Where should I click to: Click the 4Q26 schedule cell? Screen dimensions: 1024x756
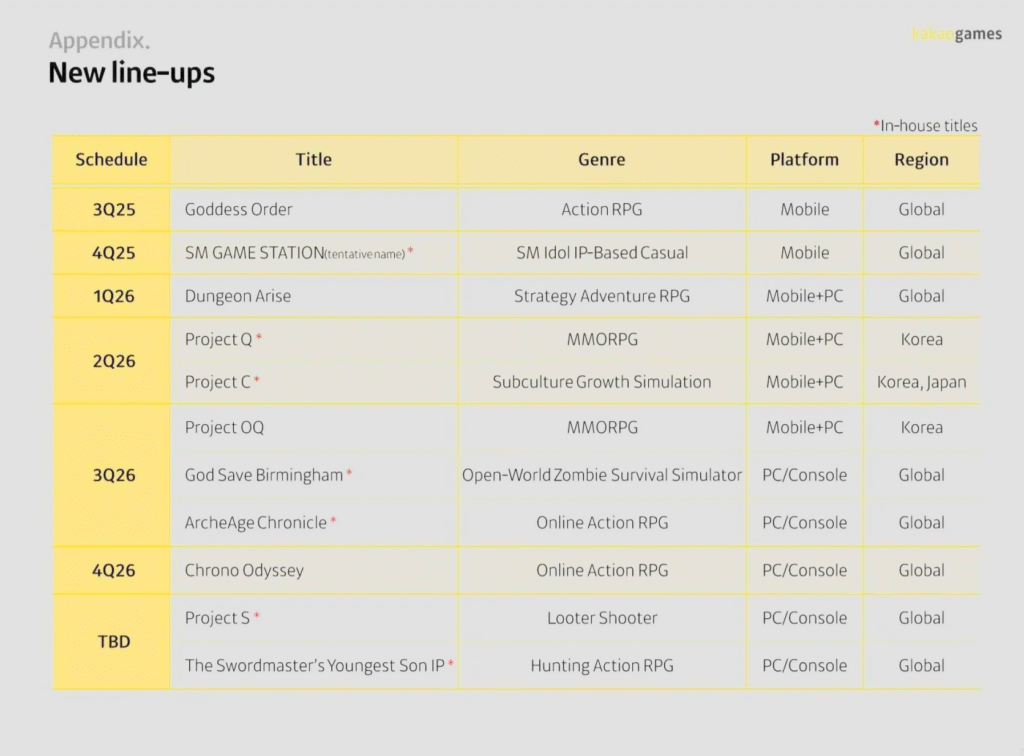[114, 571]
